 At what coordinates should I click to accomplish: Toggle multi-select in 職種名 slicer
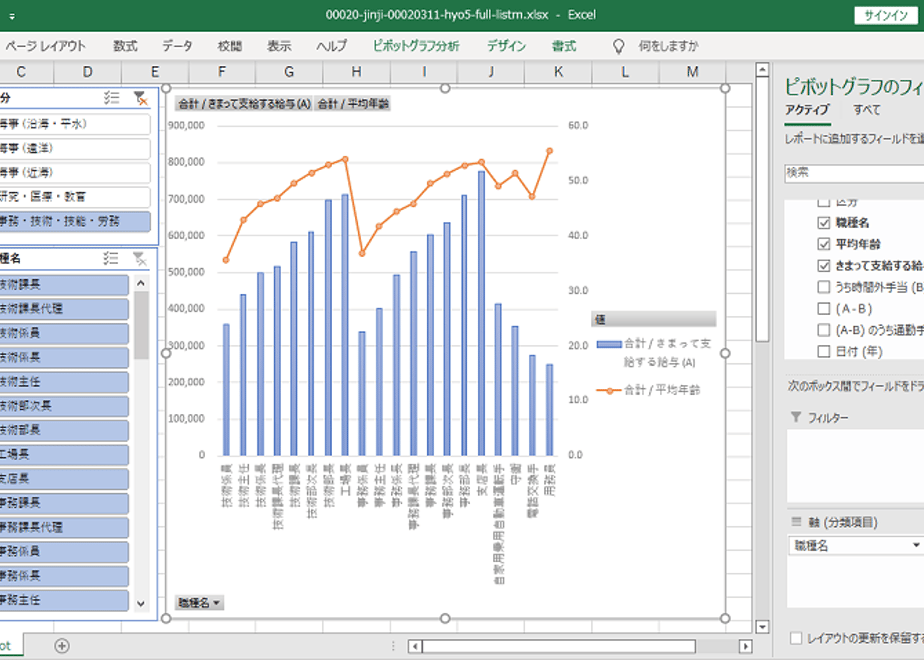(x=111, y=258)
